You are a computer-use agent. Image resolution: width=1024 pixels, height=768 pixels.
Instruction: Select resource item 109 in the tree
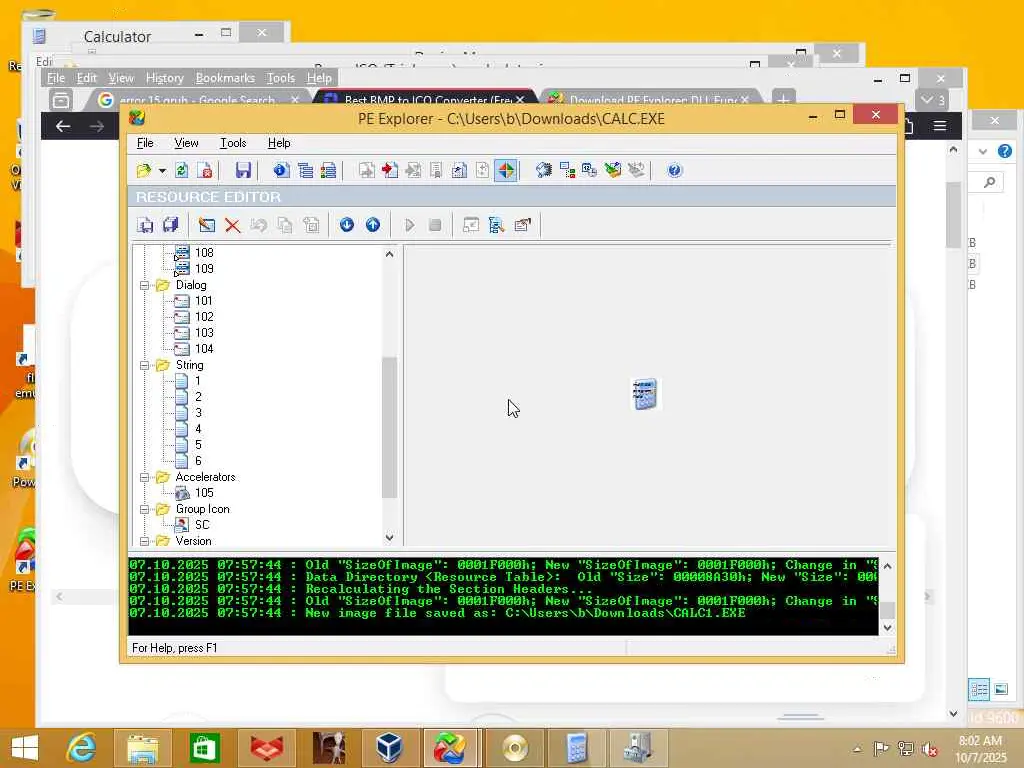click(204, 269)
